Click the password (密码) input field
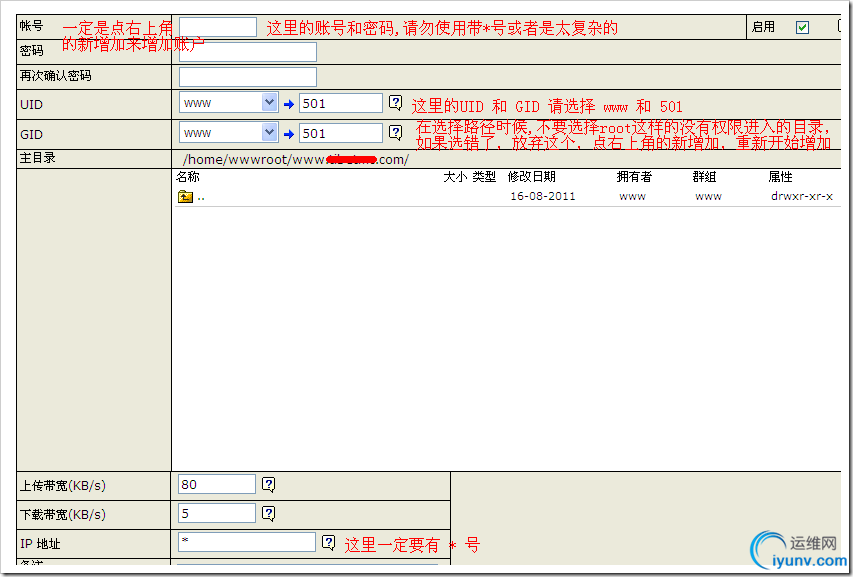This screenshot has height=577, width=853. (248, 52)
